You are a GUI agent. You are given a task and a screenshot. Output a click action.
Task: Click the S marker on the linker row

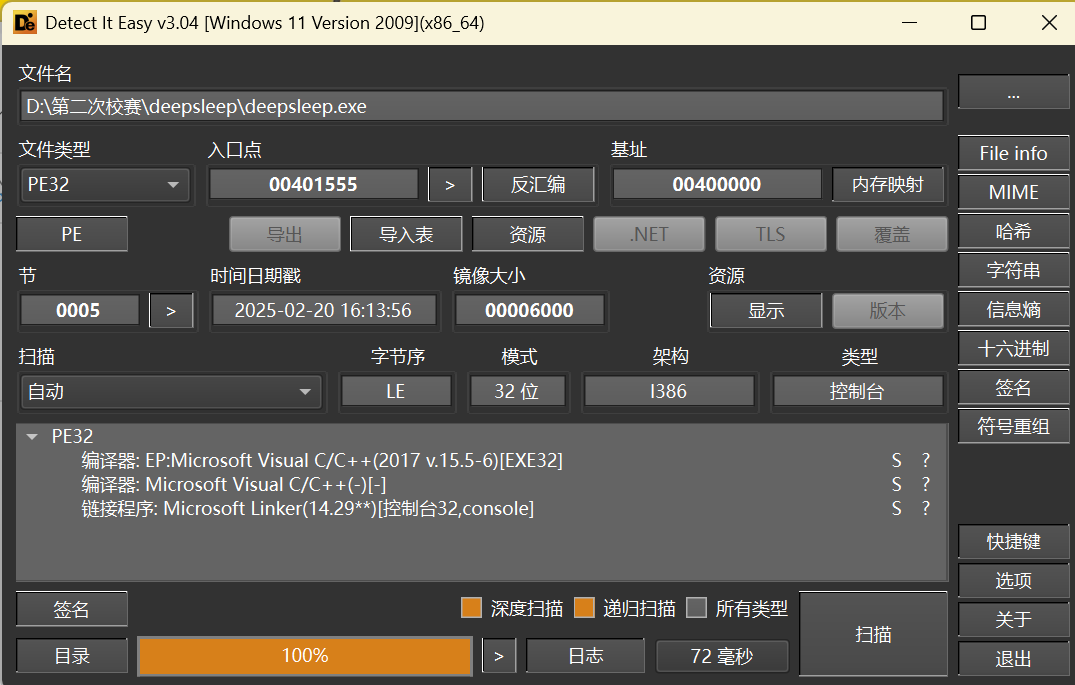(x=897, y=509)
